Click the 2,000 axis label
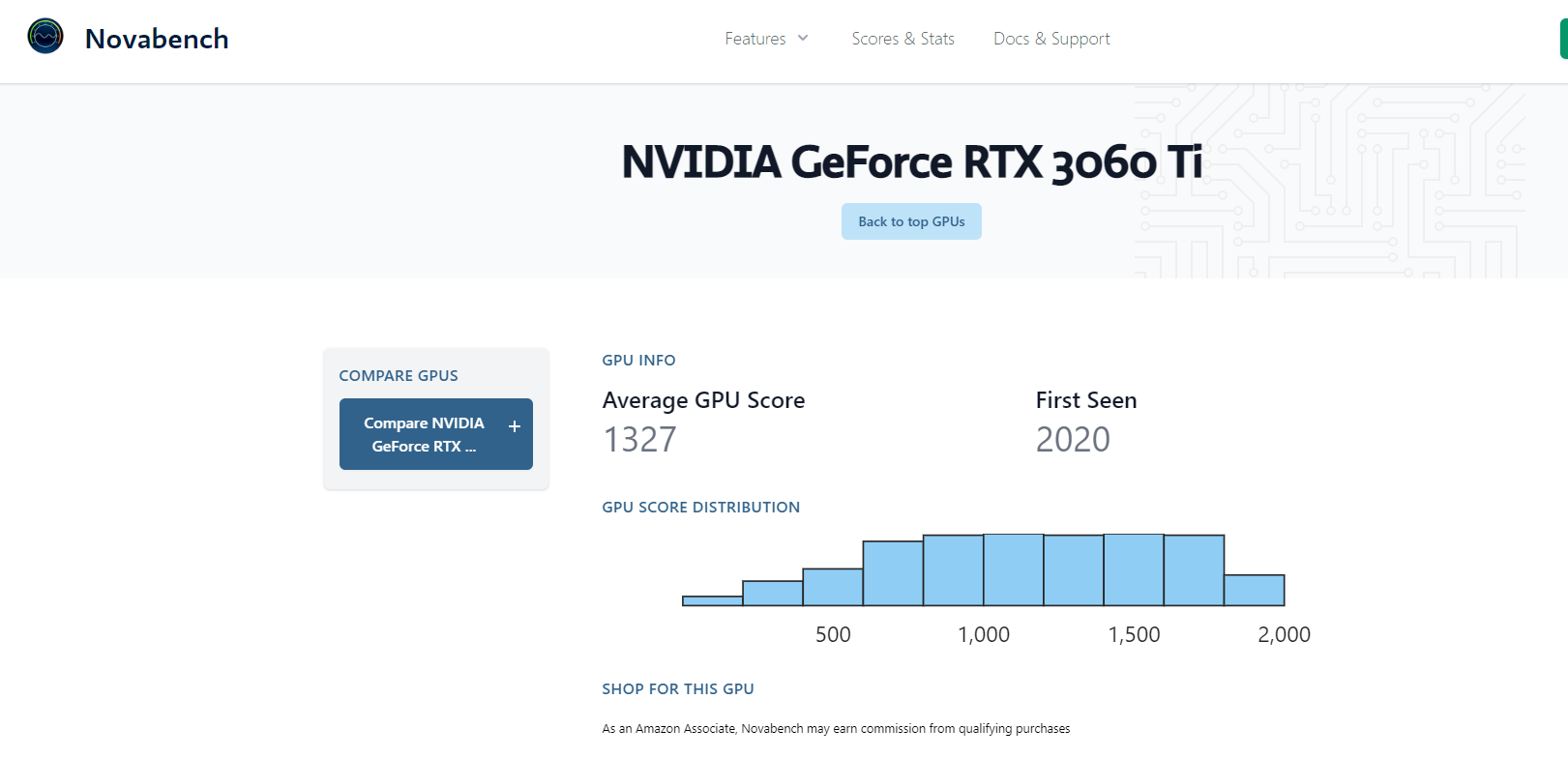Viewport: 1568px width, 758px height. point(1284,635)
